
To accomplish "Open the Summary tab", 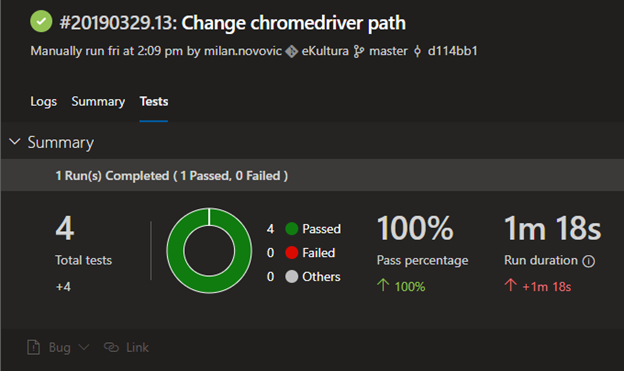I will (98, 102).
